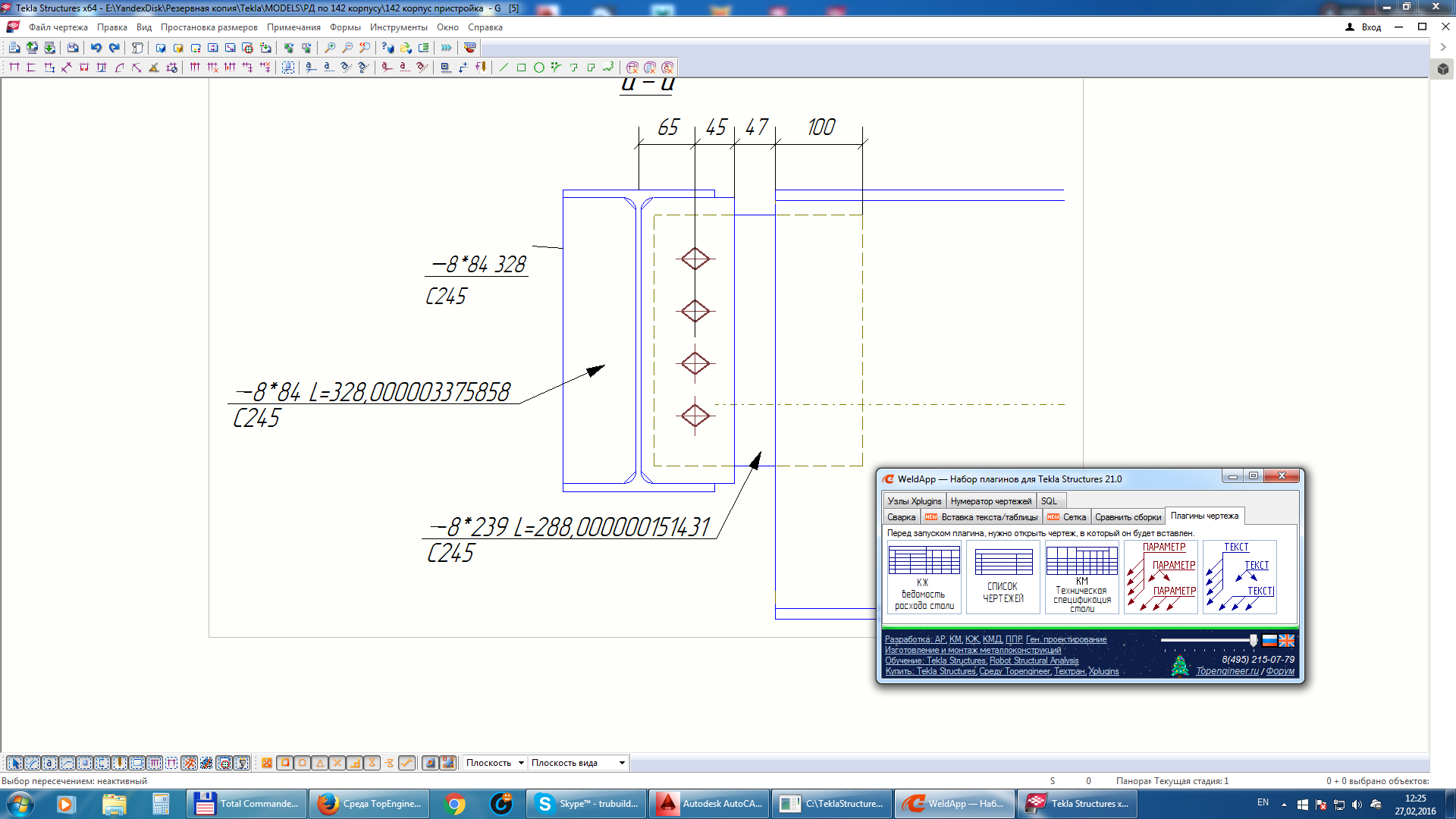Image resolution: width=1456 pixels, height=819 pixels.
Task: Open Skype from the taskbar
Action: 585,804
